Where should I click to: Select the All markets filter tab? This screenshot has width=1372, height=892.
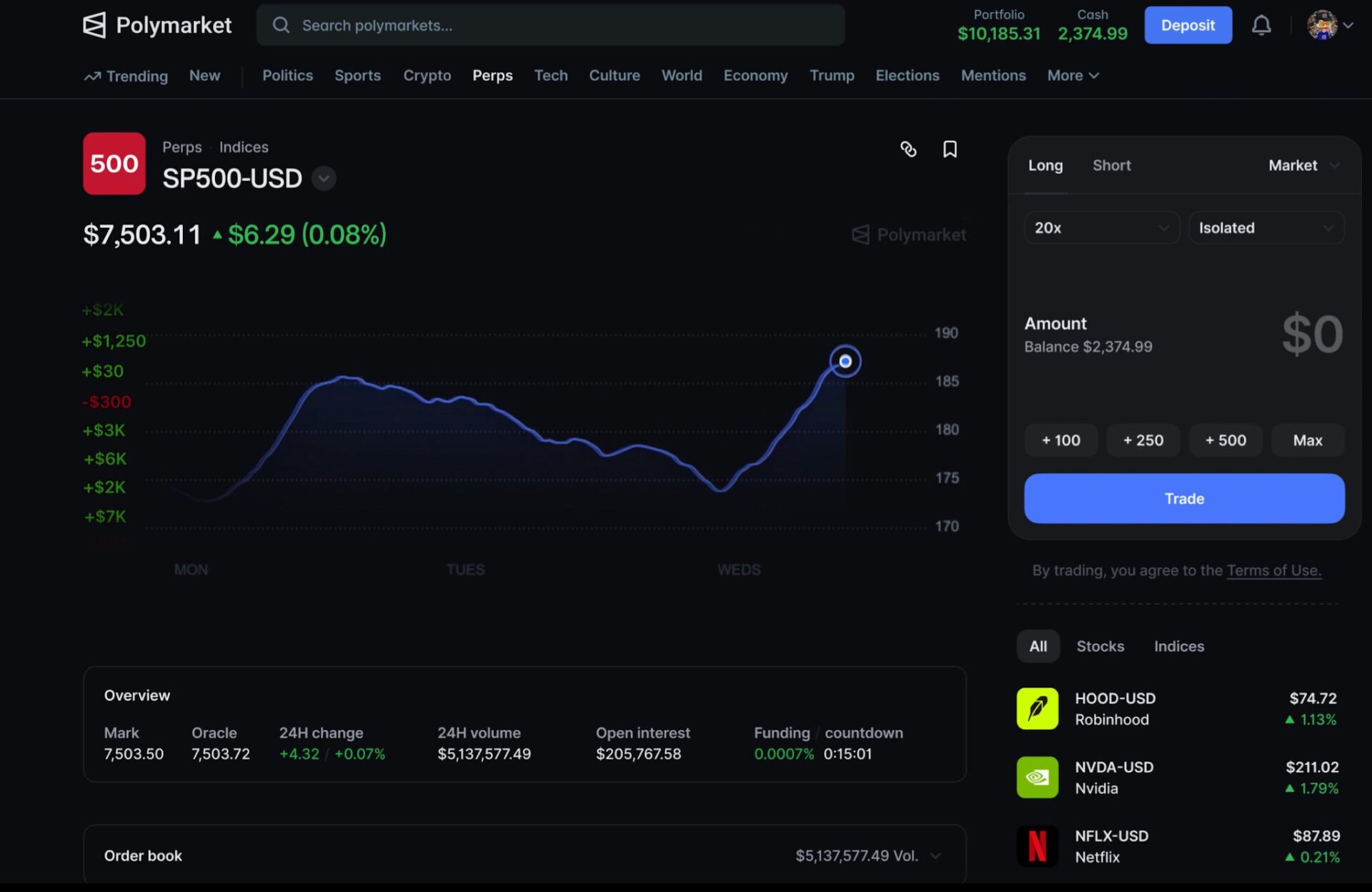(x=1038, y=646)
